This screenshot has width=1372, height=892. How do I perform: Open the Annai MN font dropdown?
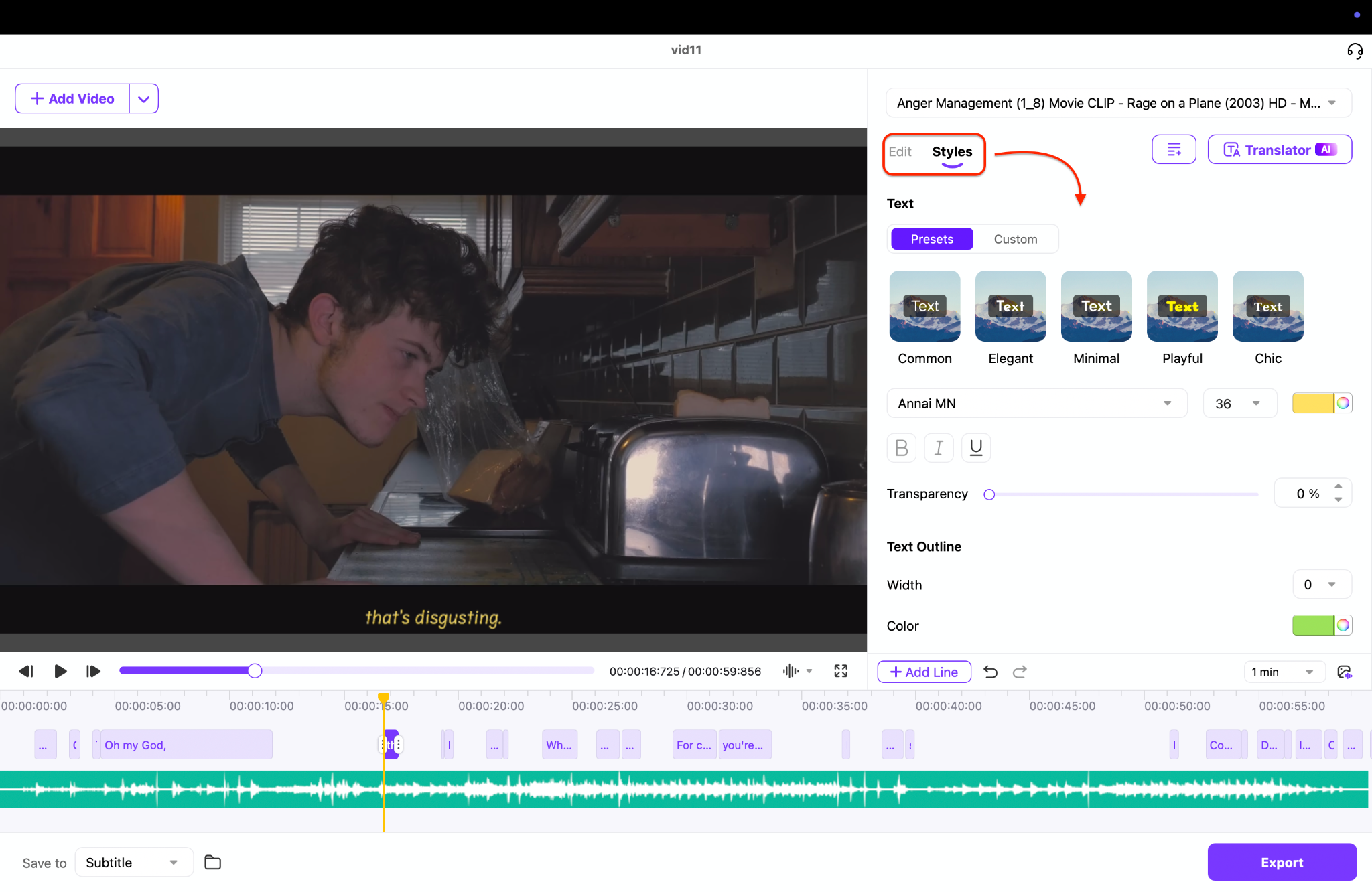point(1036,403)
